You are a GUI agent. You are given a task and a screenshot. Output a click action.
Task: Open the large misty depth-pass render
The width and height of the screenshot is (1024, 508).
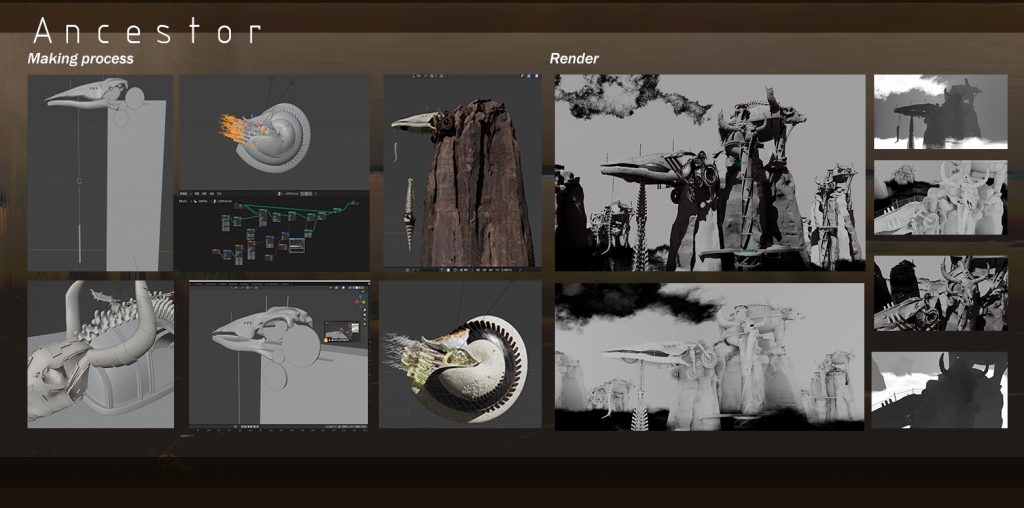point(710,357)
